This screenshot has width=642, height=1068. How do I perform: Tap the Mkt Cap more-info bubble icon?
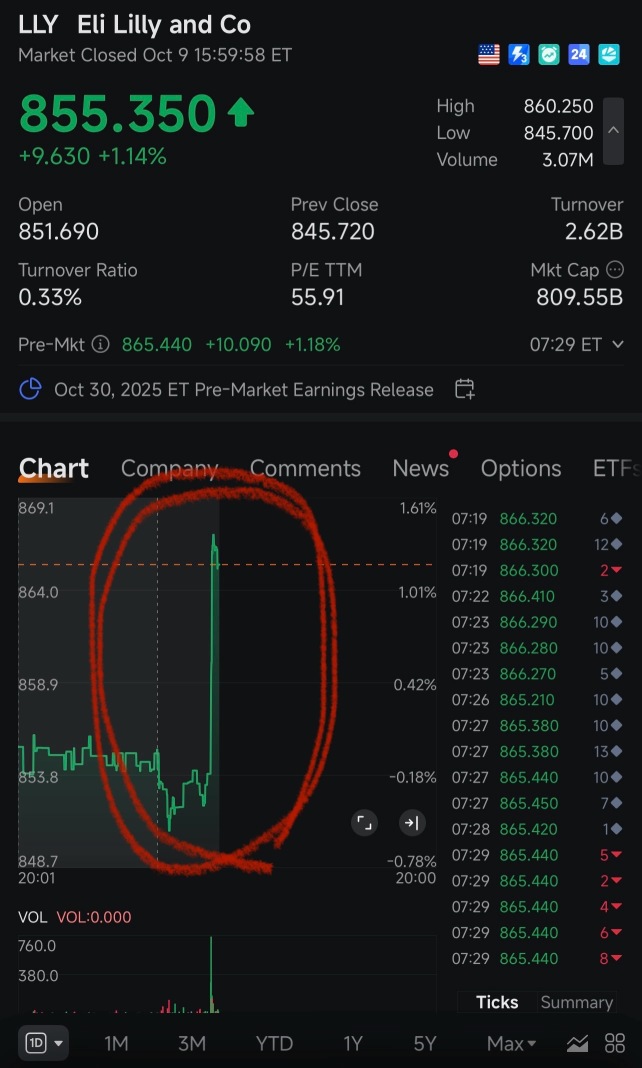point(616,270)
